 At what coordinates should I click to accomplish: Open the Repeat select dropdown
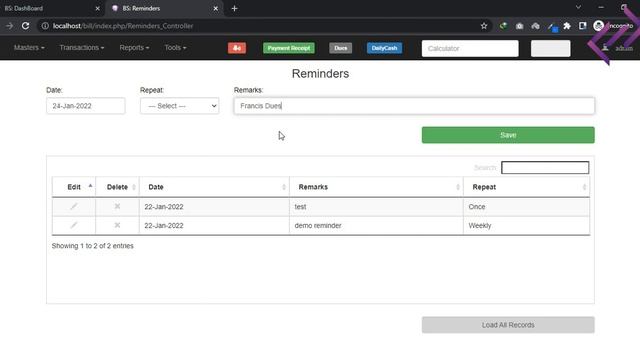[180, 106]
